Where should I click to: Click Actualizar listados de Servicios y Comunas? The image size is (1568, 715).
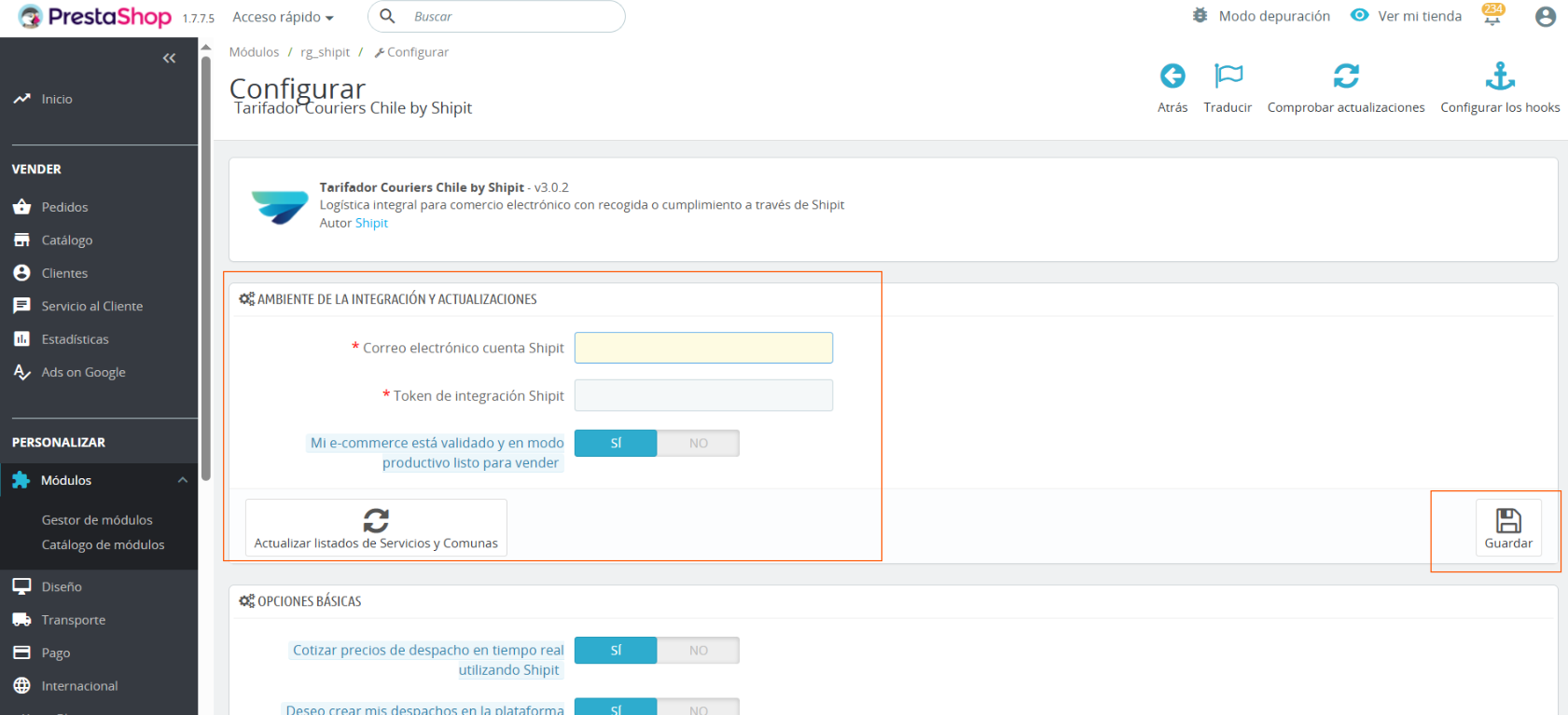tap(376, 528)
